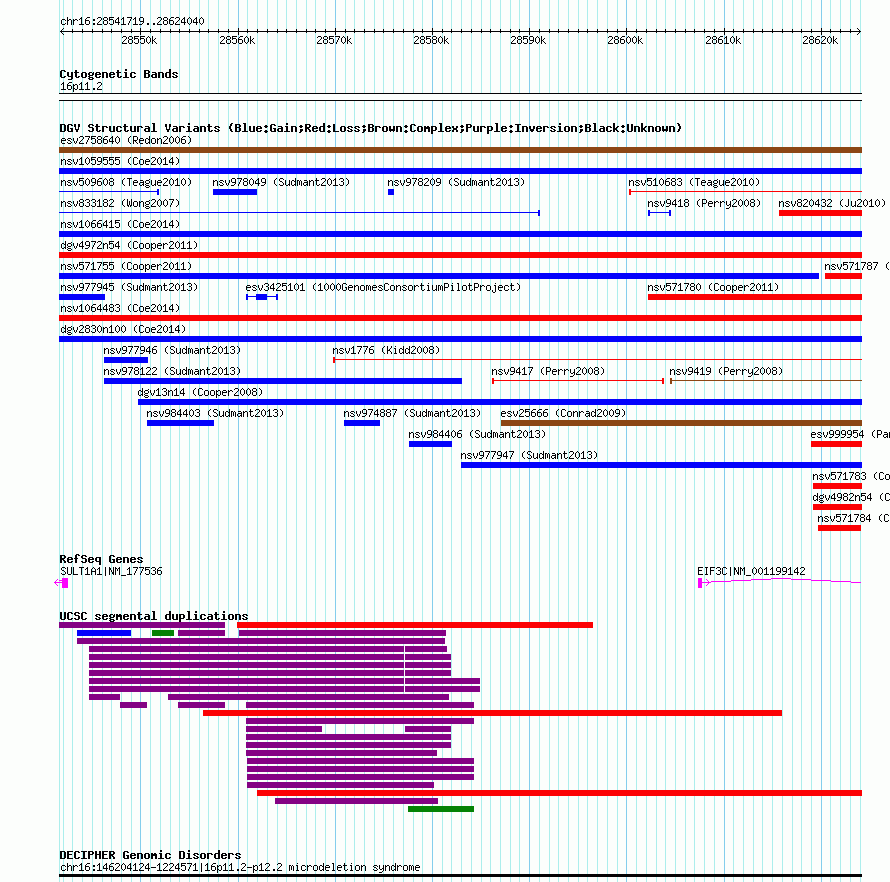Select nsv977947 (Sudmant2013) variant
890x882 pixels.
[529, 455]
